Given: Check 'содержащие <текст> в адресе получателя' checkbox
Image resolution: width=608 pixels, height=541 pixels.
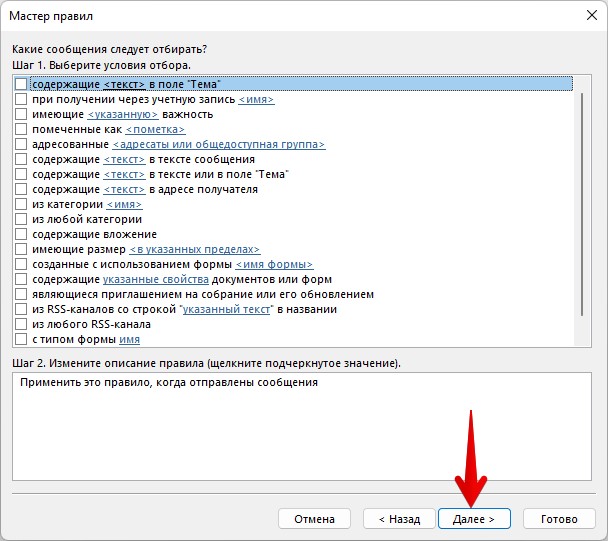Looking at the screenshot, I should (21, 189).
